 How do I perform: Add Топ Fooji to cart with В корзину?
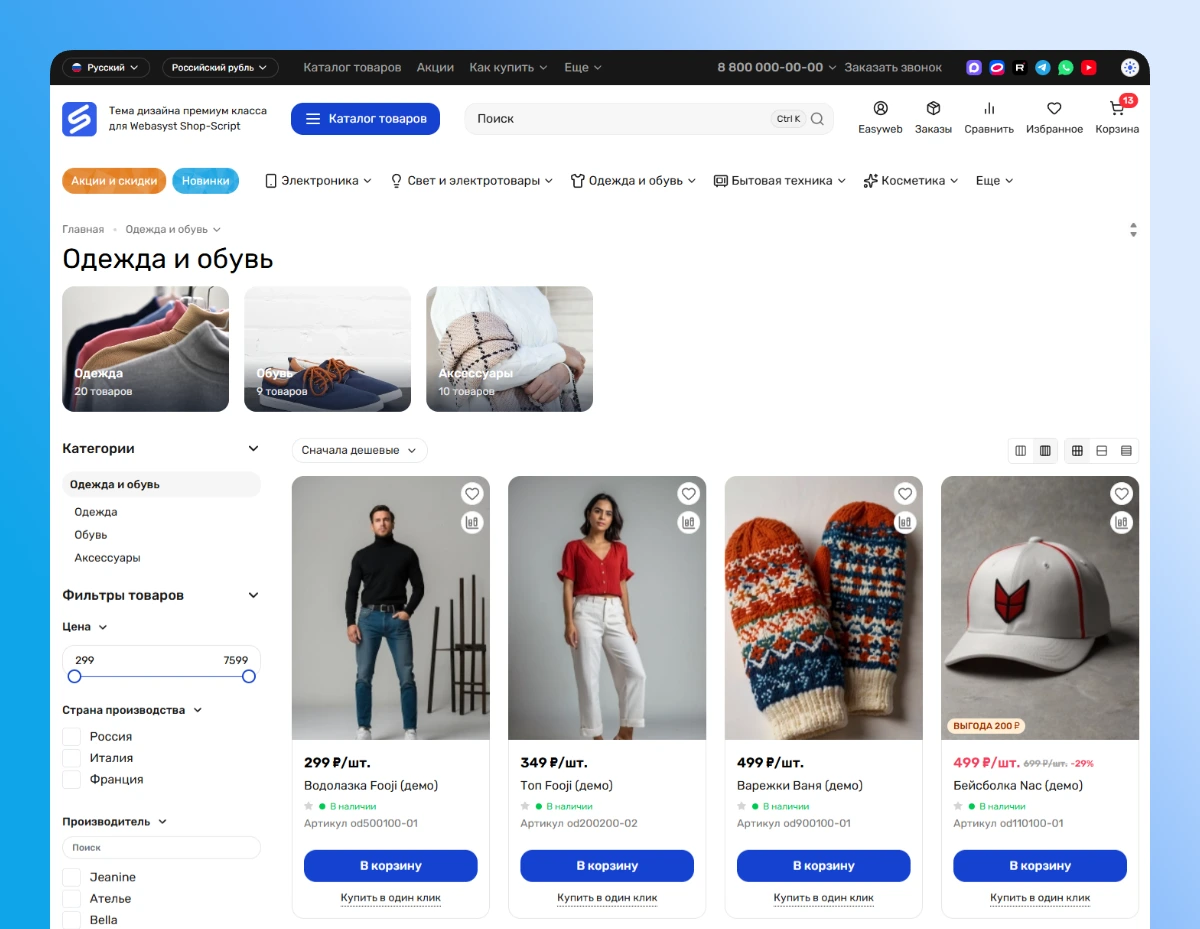coord(607,866)
